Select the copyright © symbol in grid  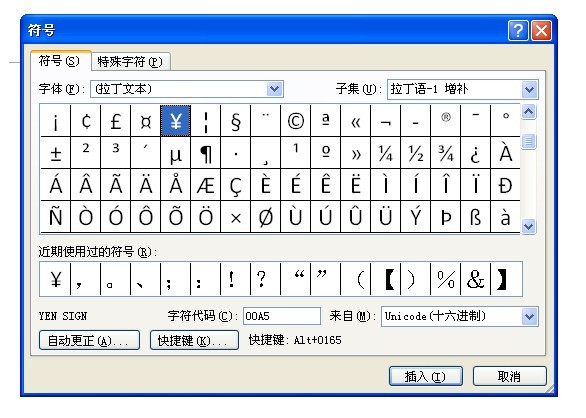pyautogui.click(x=295, y=120)
